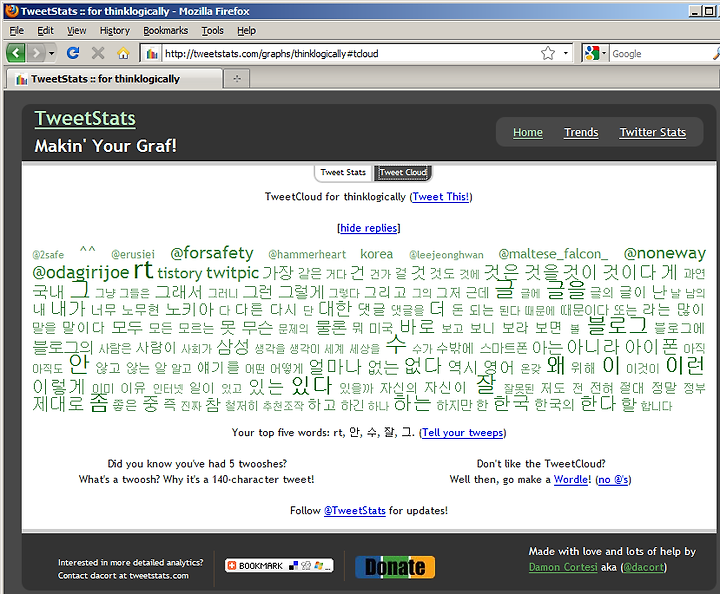Open a new tab with the plus button

point(237,78)
